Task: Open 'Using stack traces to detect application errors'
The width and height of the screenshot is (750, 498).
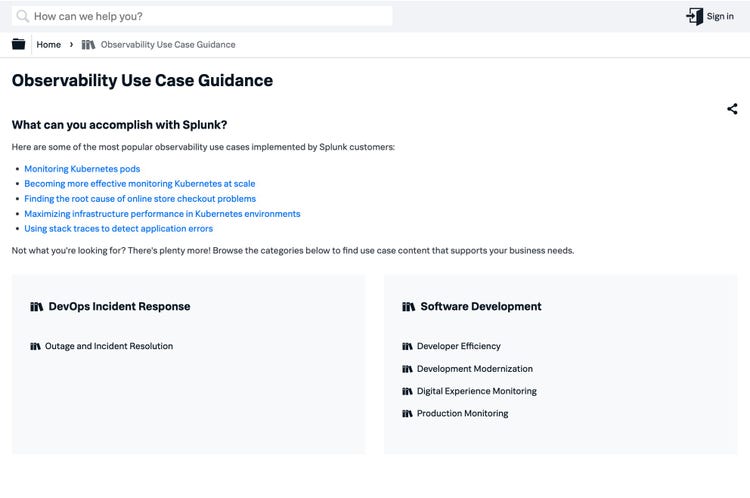Action: pos(119,229)
